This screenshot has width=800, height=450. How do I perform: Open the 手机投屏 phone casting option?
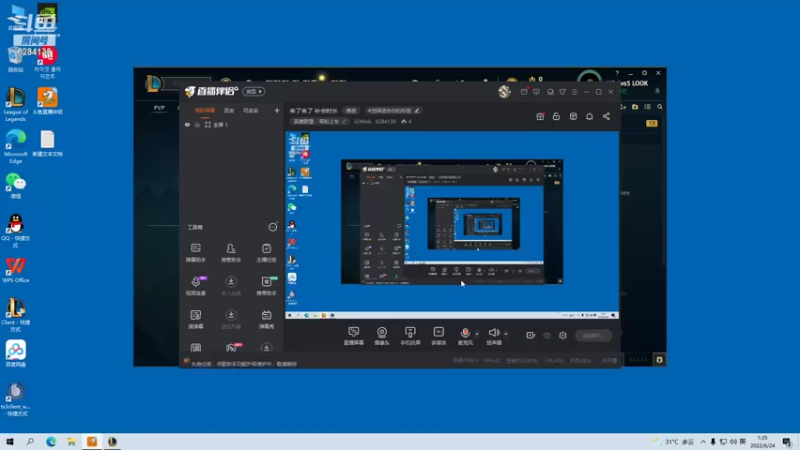coord(410,336)
